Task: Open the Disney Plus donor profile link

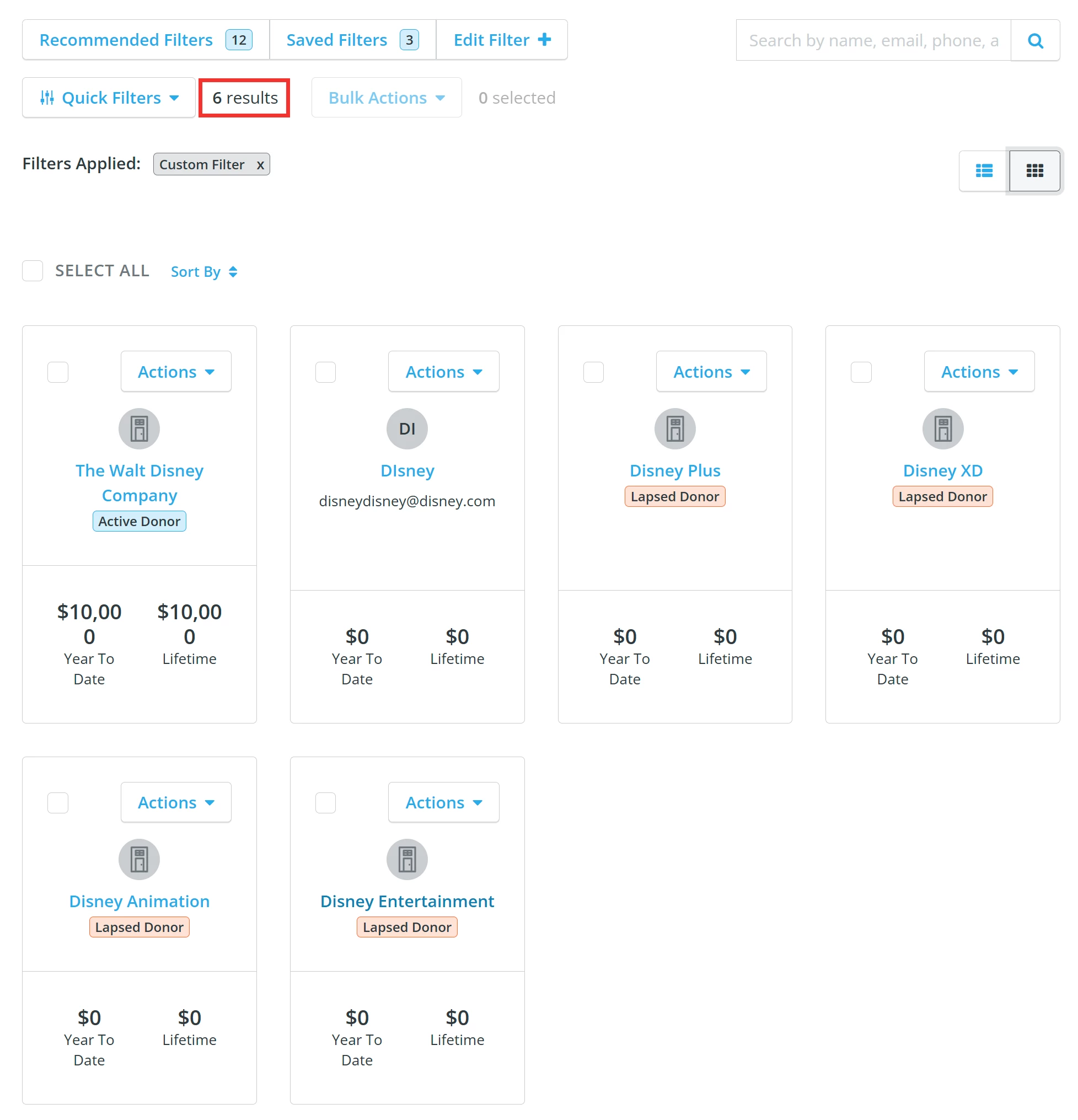Action: coord(675,470)
